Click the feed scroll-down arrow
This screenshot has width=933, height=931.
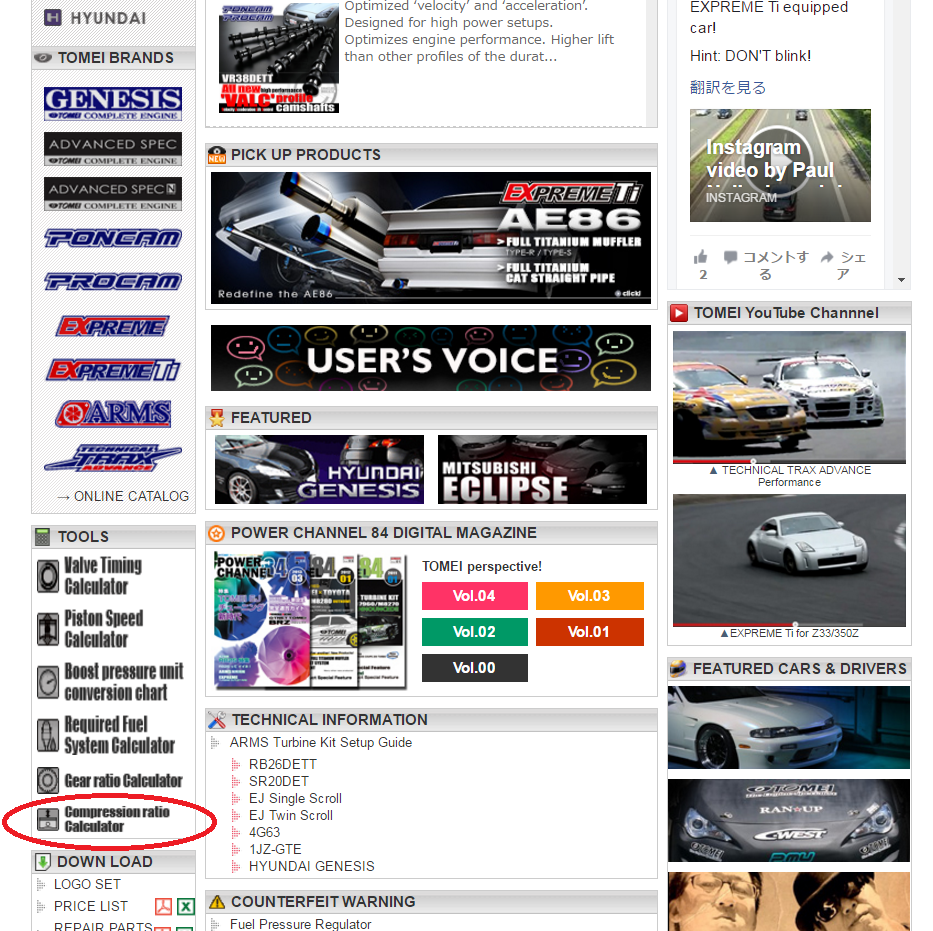coord(901,280)
